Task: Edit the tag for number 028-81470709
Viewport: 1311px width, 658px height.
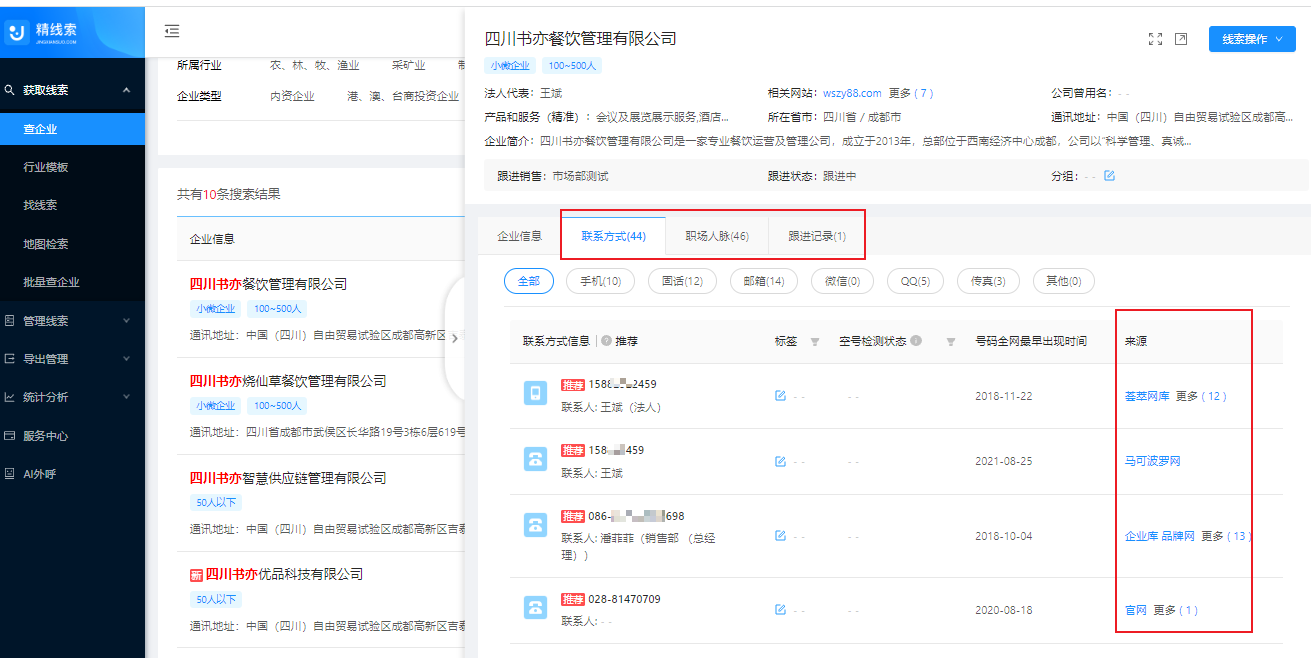Action: click(x=781, y=609)
